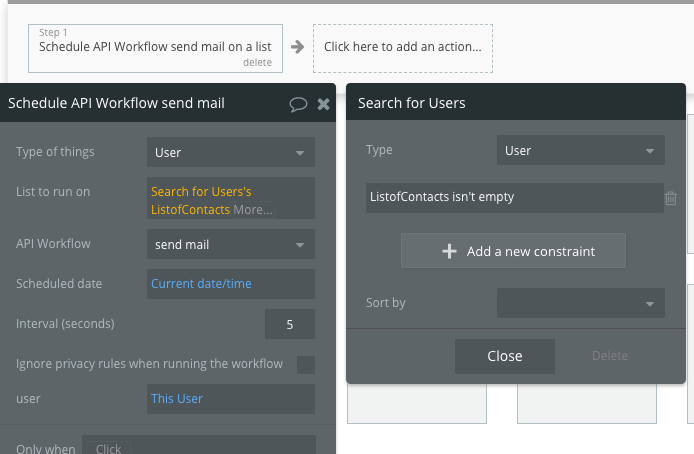Edit the Interval seconds field
Screen dimensions: 694x454
(290, 324)
